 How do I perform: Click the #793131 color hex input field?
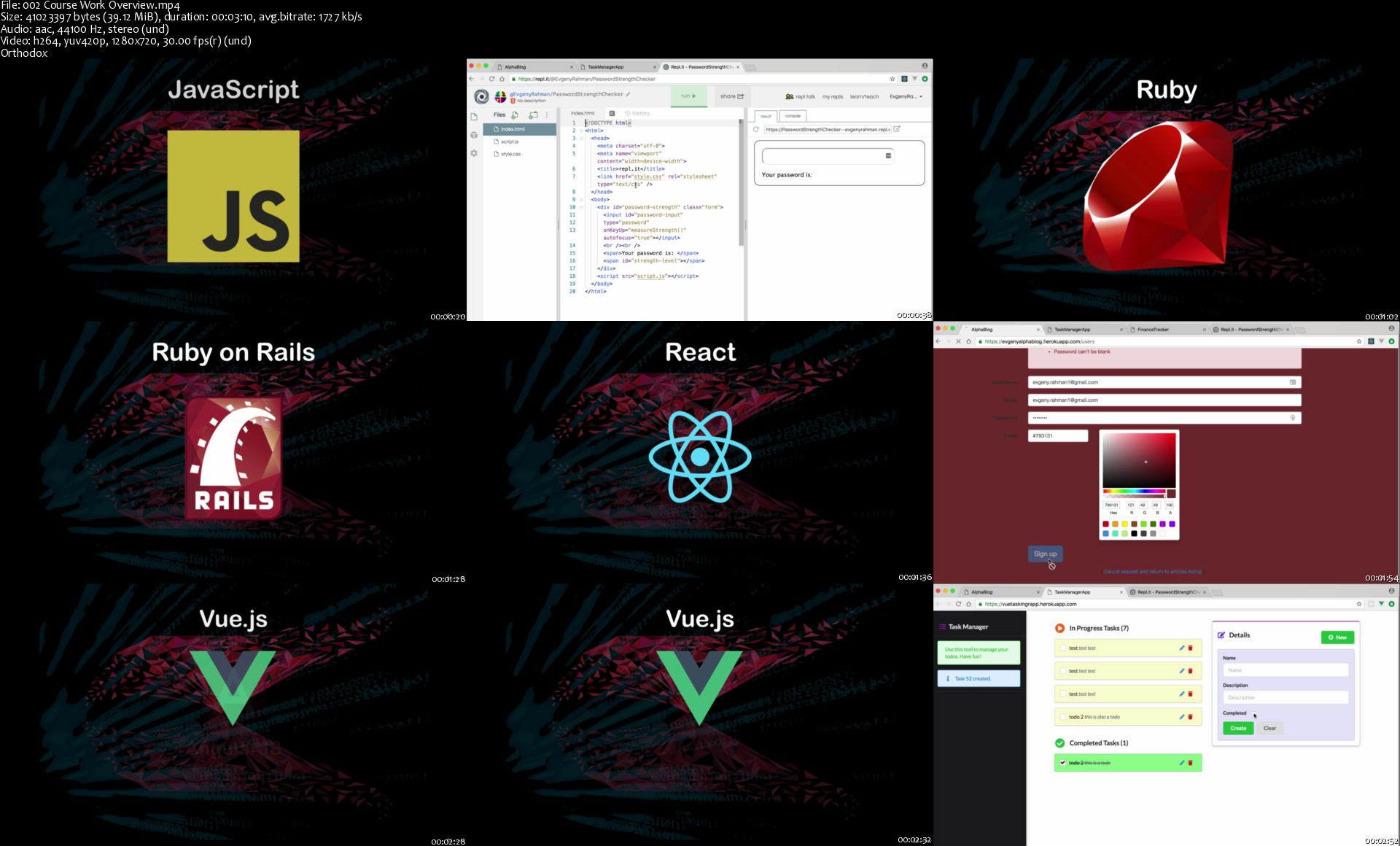tap(1058, 435)
